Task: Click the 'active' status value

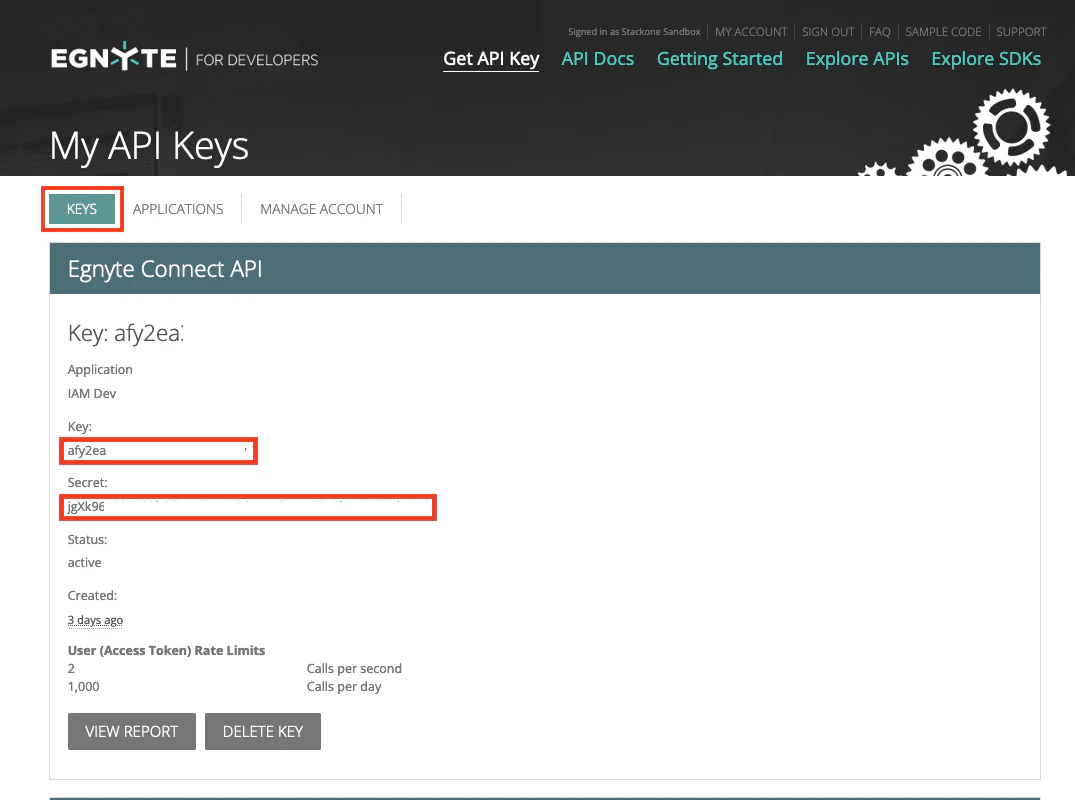Action: pos(84,563)
